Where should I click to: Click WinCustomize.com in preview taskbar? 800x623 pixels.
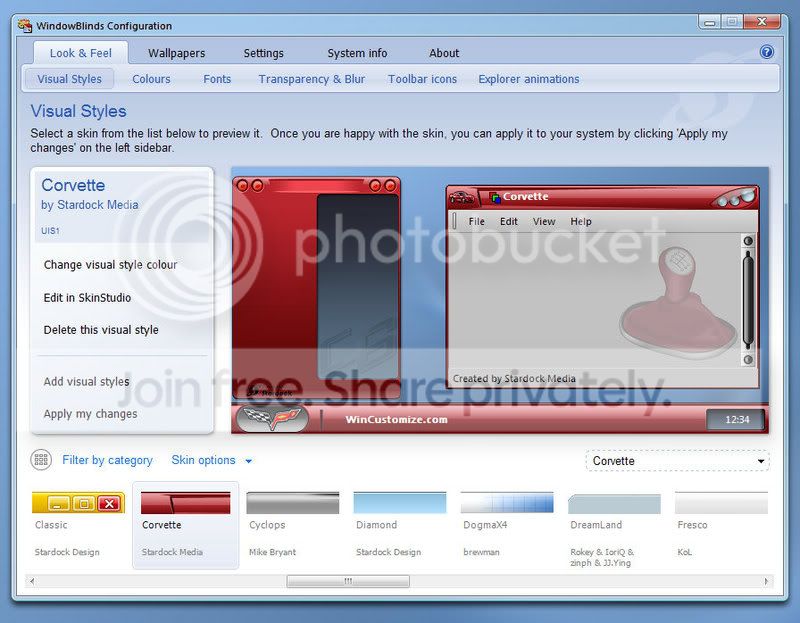(x=396, y=419)
